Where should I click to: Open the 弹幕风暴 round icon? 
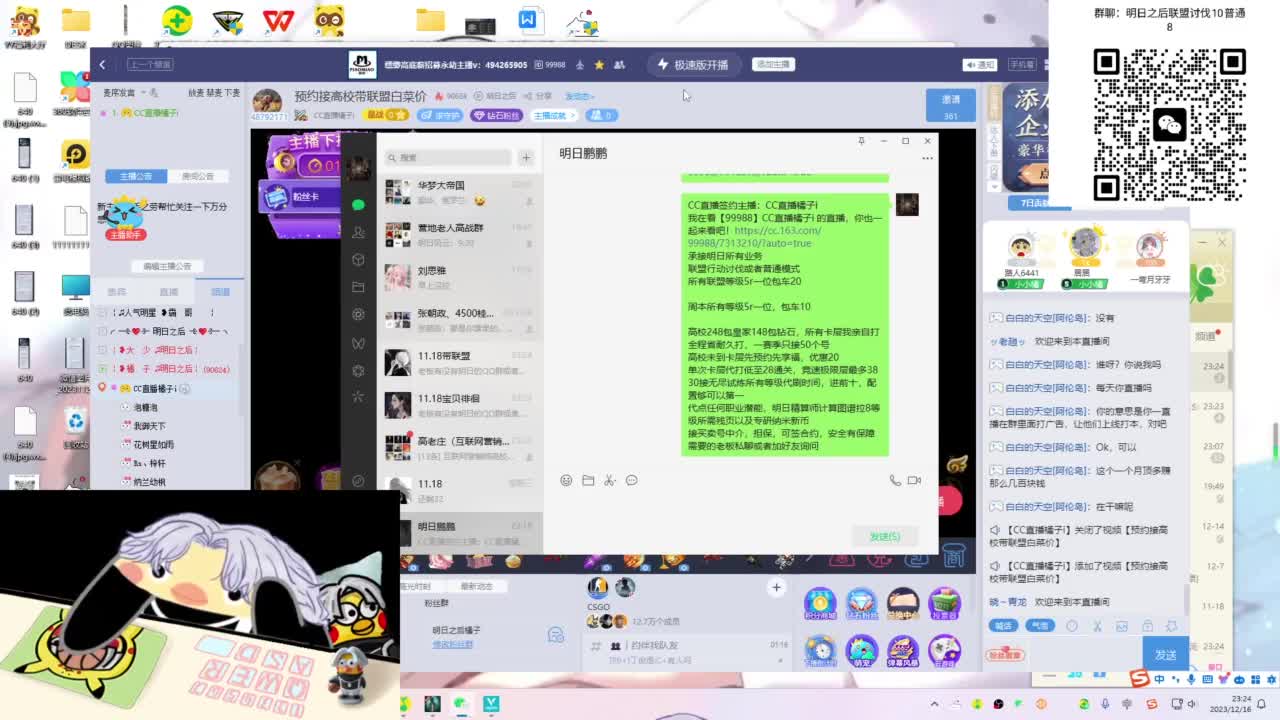[x=902, y=651]
